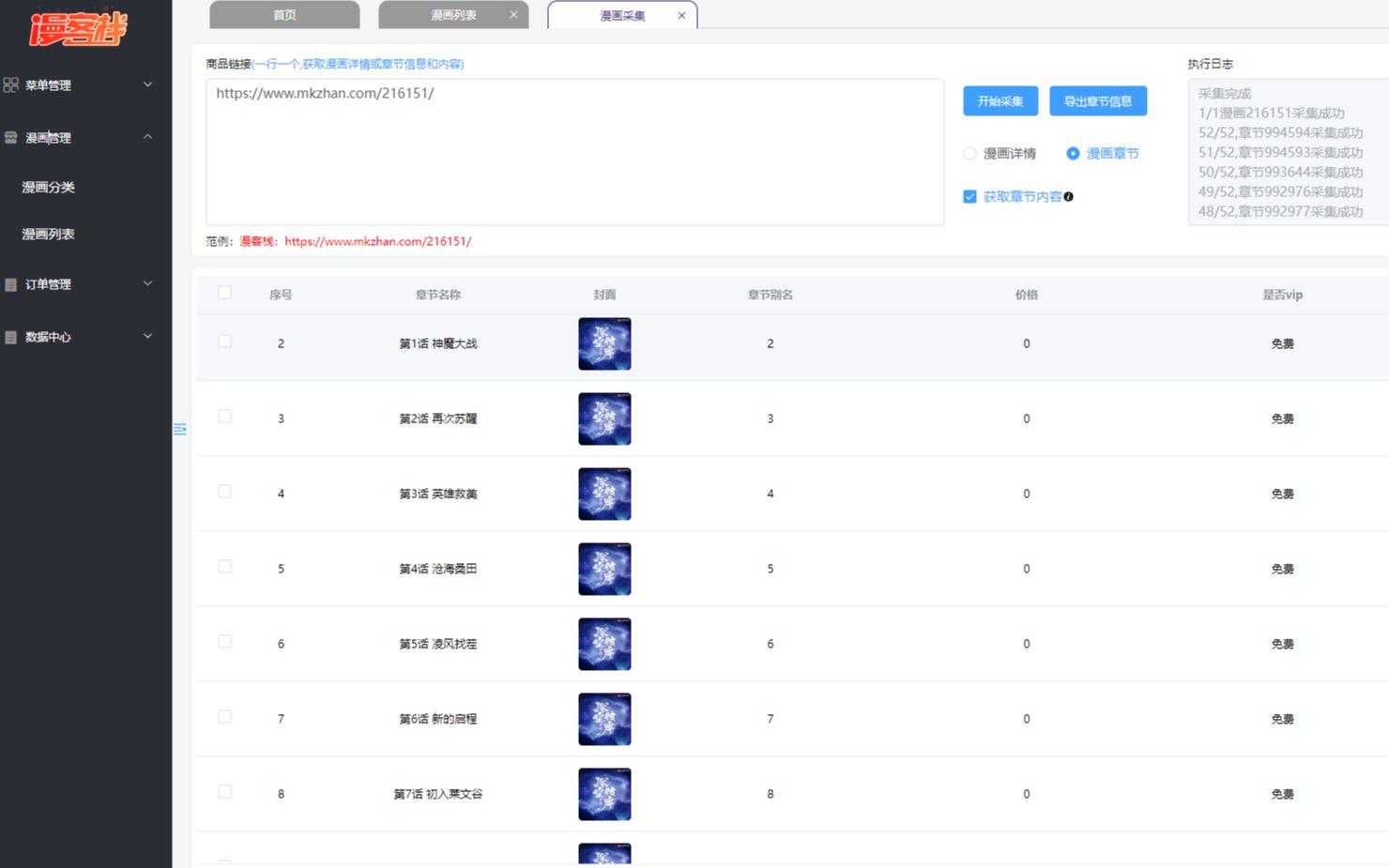Click the 订单管理 sidebar icon
The image size is (1389, 868).
(x=11, y=284)
